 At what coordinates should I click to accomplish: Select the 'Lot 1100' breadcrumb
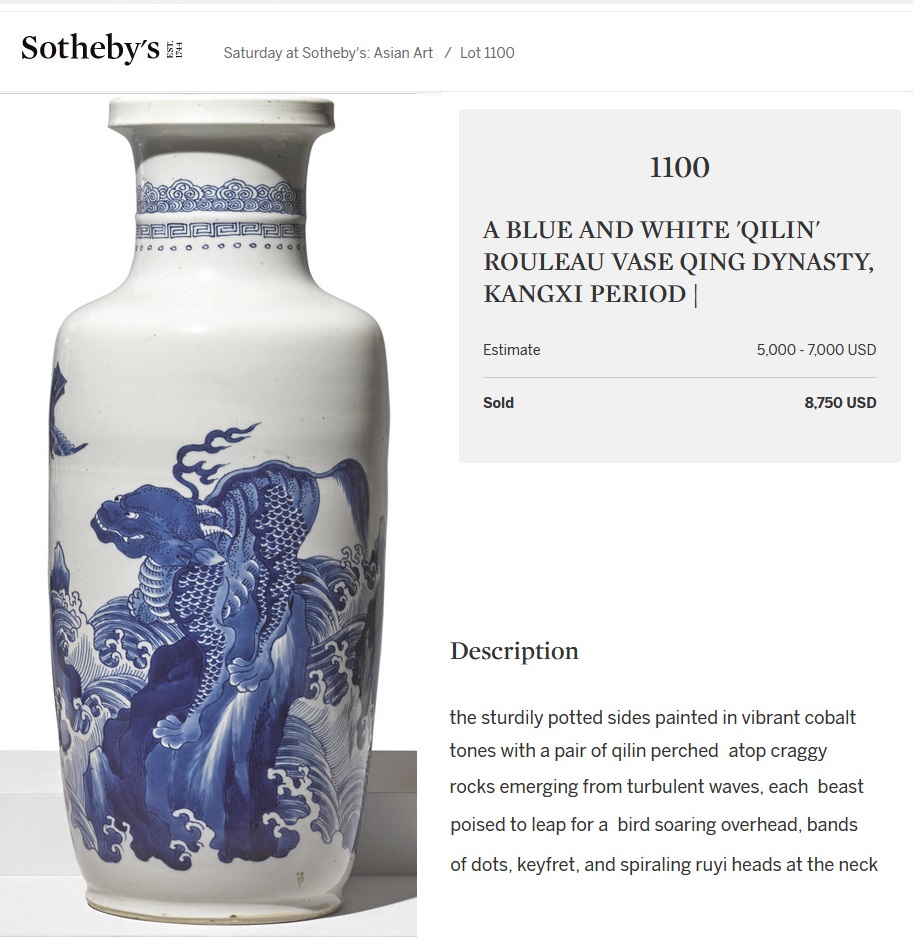(x=487, y=53)
